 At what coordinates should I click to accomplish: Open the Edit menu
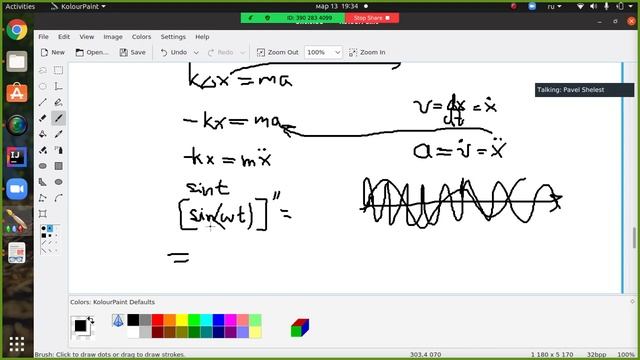(64, 37)
